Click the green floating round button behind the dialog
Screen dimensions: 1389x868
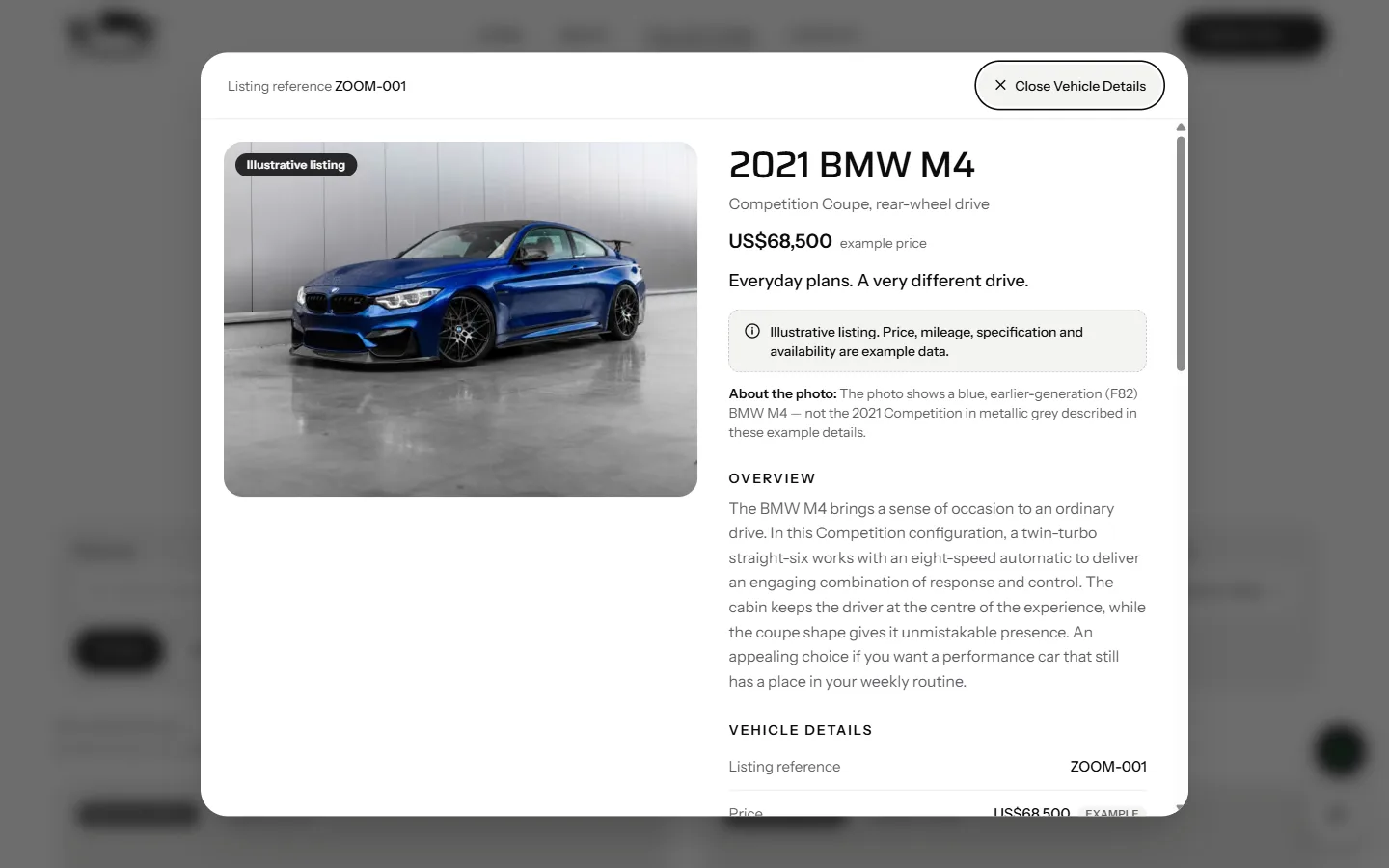(x=1340, y=750)
